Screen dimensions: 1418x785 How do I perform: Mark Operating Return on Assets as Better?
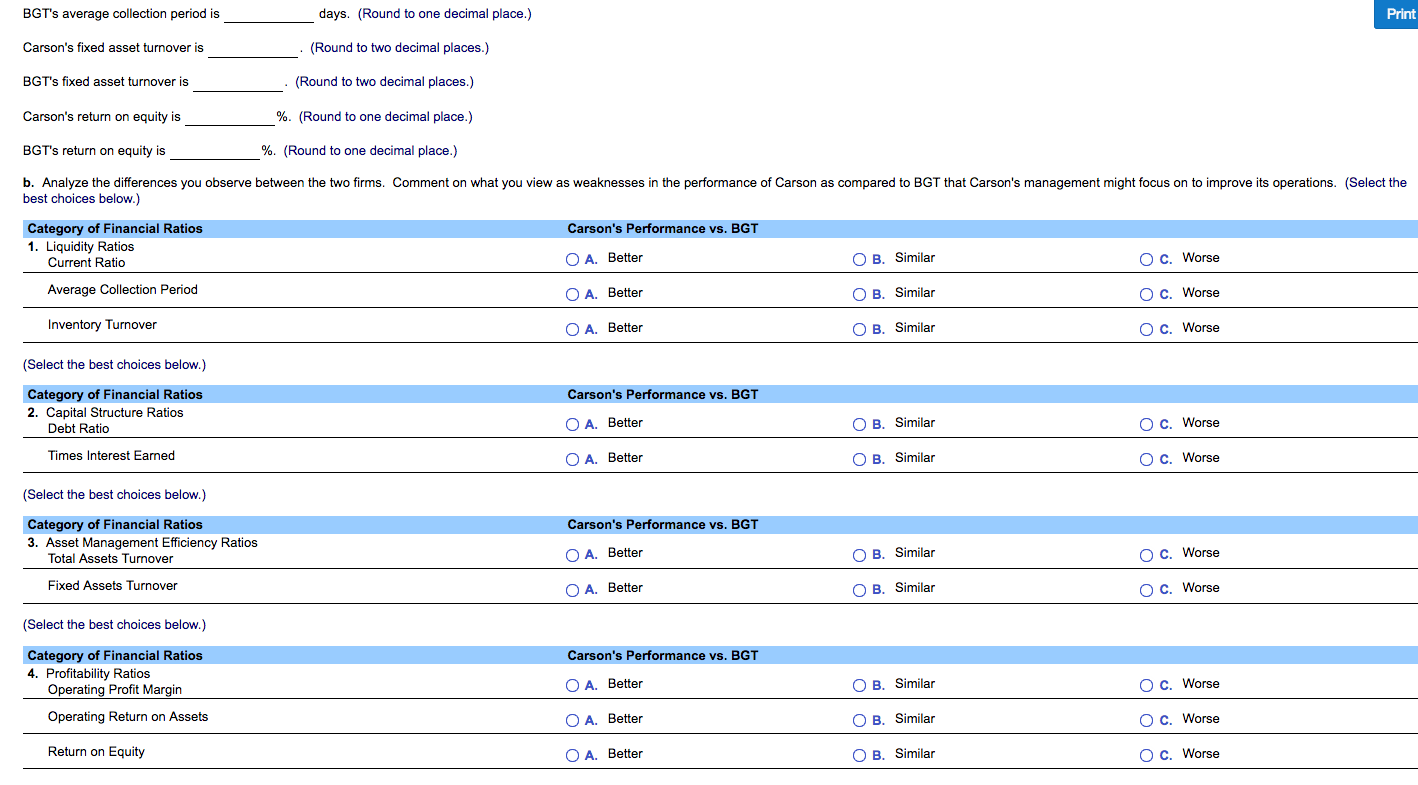click(x=572, y=720)
